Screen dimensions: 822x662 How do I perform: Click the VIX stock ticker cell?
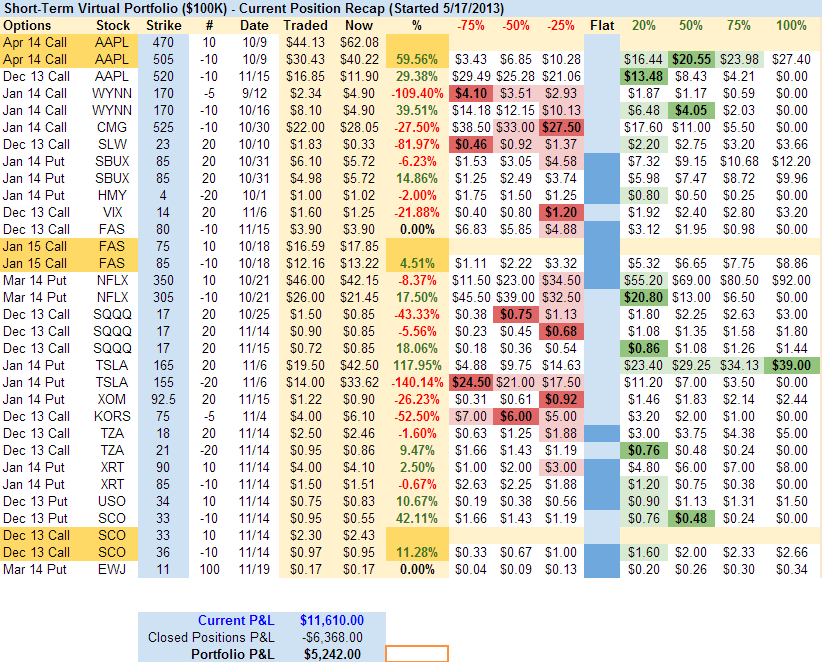[x=113, y=213]
